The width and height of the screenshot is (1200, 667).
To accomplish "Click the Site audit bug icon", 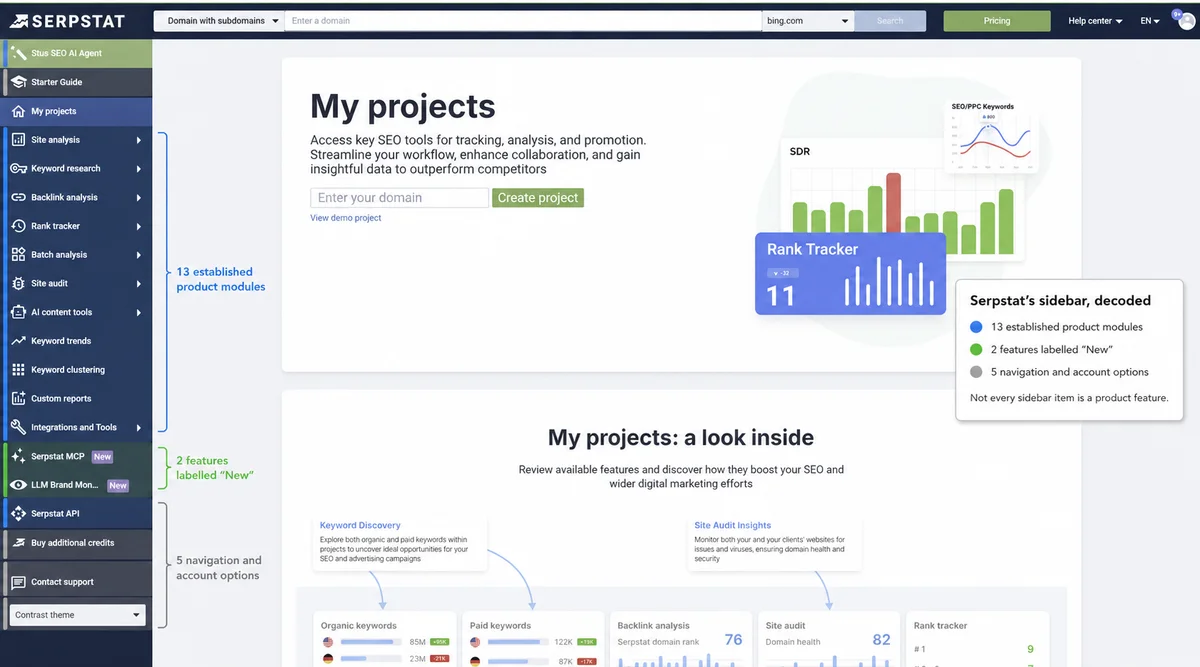I will click(x=18, y=283).
